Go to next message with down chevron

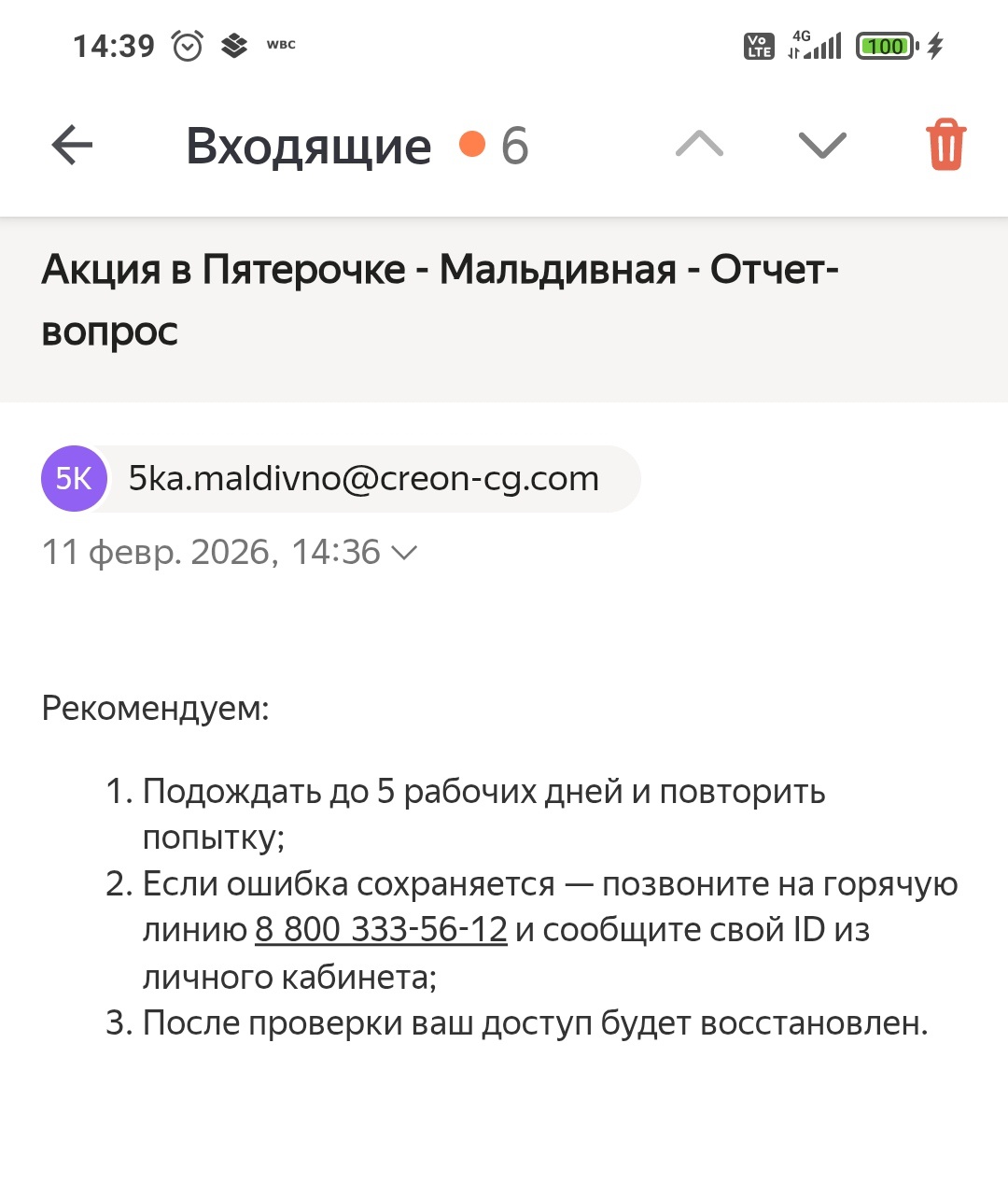[x=822, y=145]
